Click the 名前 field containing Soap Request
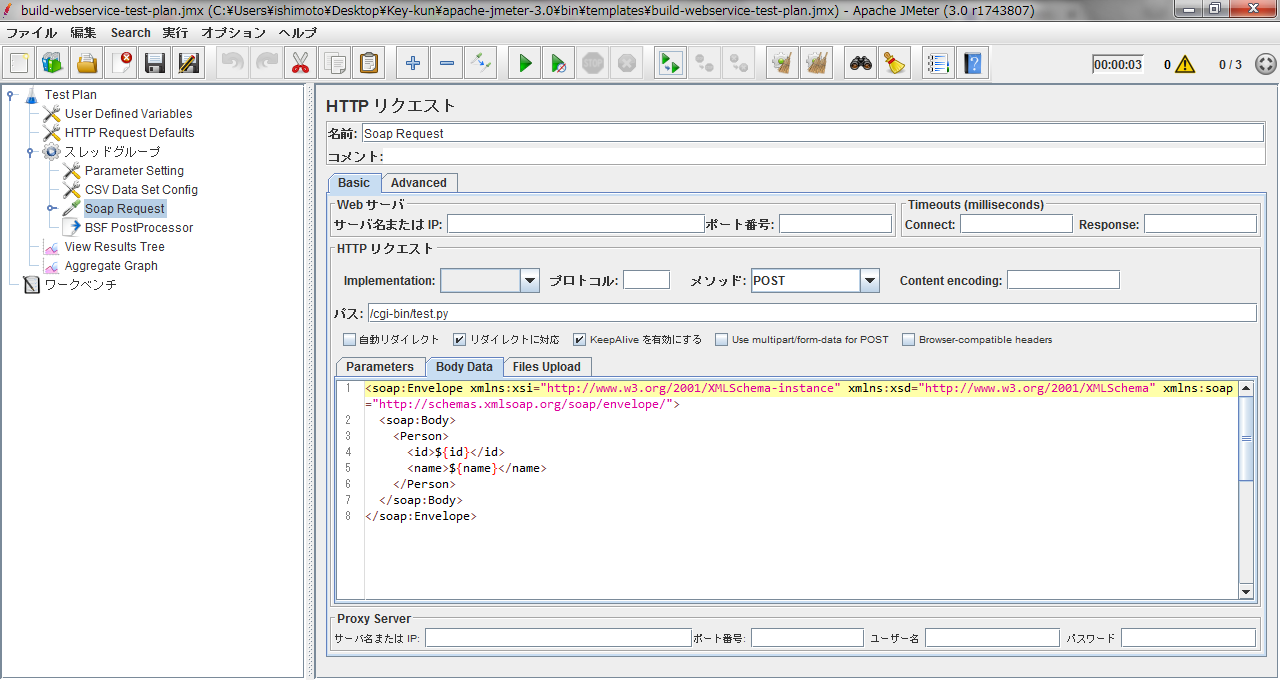 click(x=812, y=133)
